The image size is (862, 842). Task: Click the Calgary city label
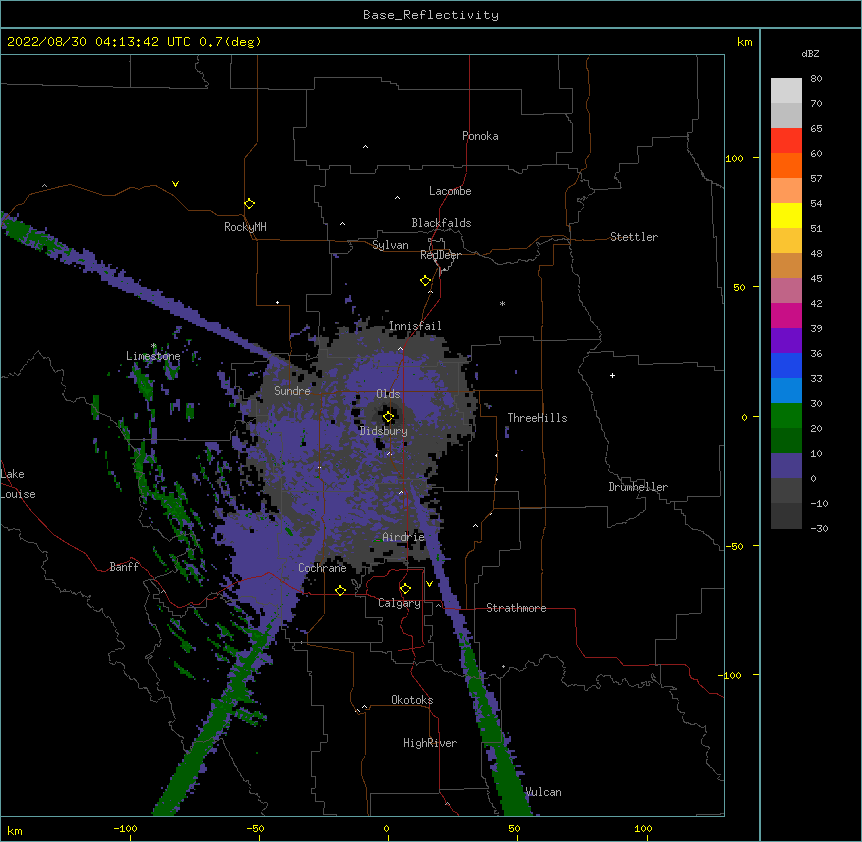click(x=400, y=603)
